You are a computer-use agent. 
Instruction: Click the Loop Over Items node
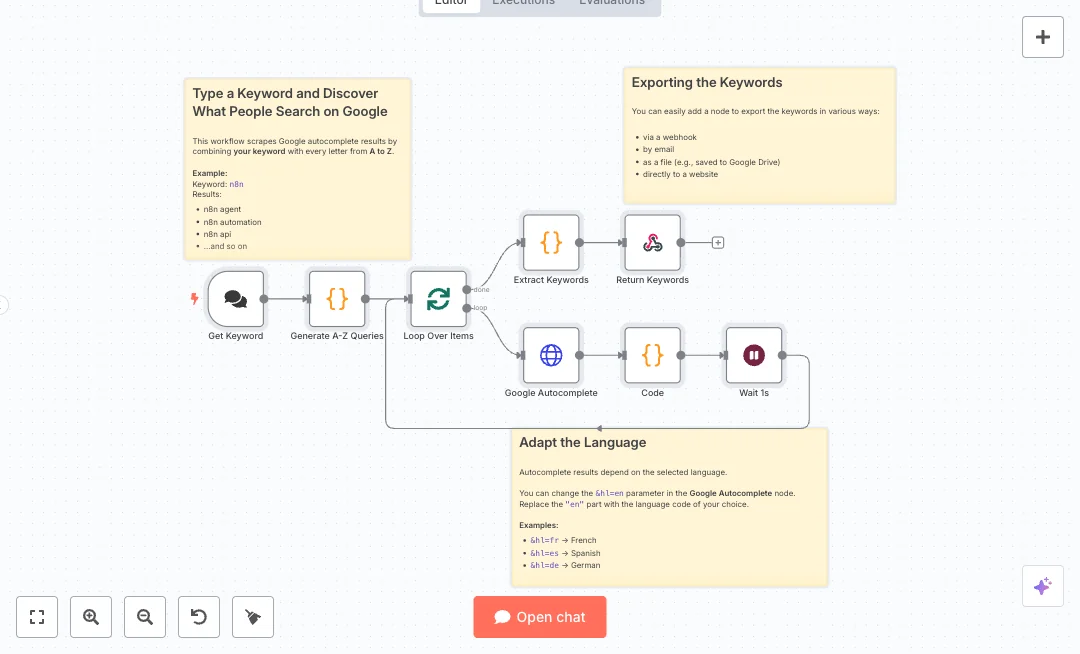point(438,298)
